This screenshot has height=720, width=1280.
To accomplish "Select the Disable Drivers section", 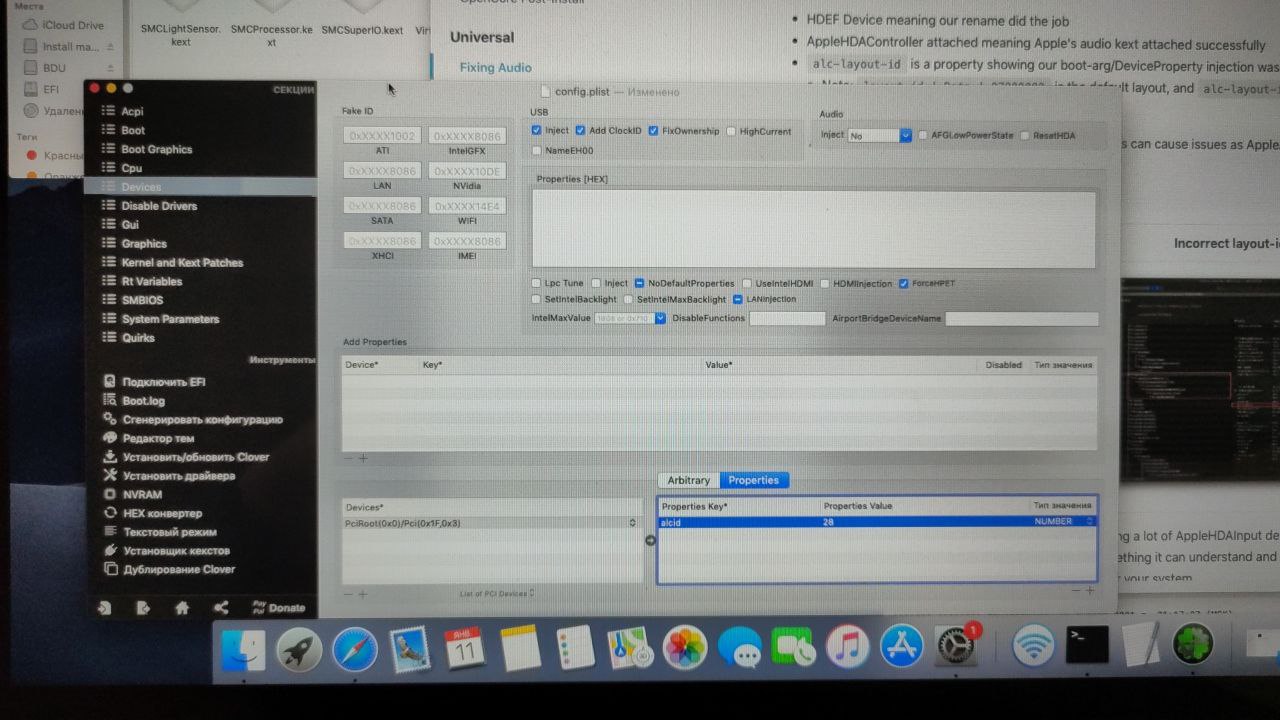I will tap(159, 206).
